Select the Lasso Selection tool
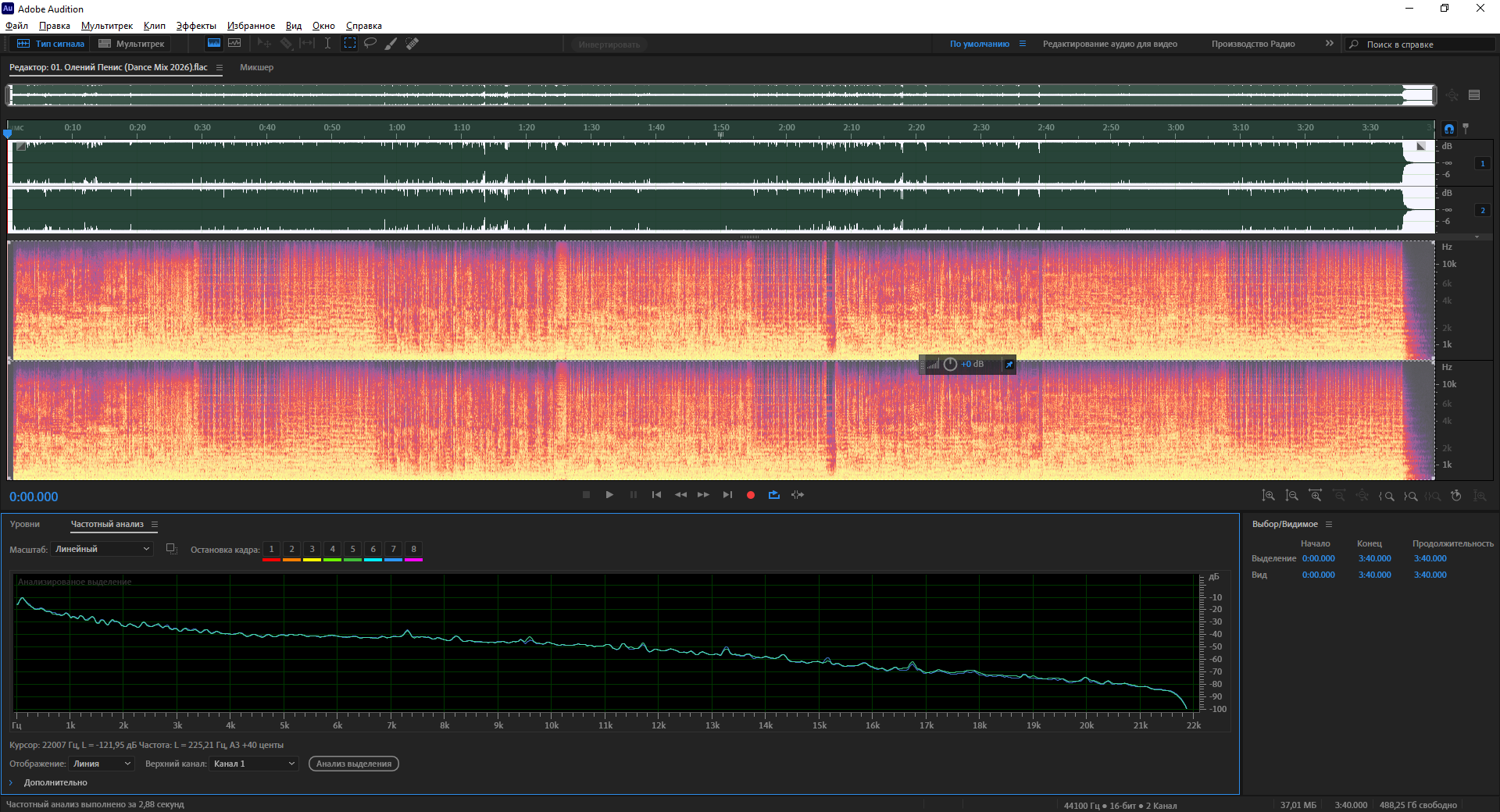 370,44
